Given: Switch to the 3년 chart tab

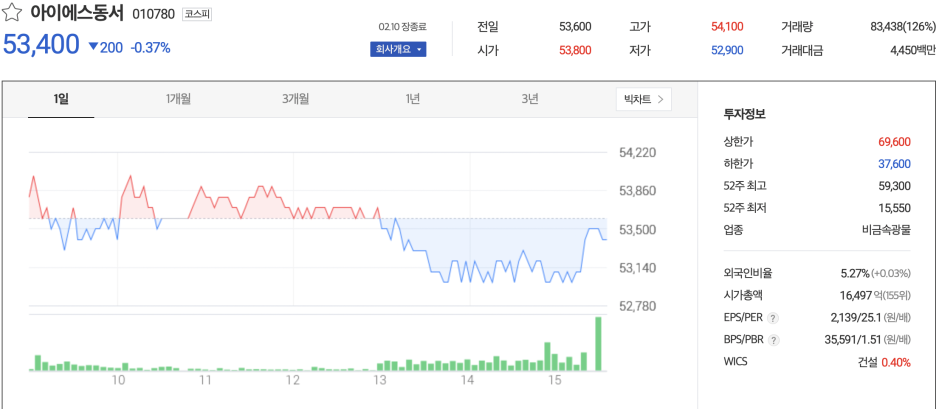Looking at the screenshot, I should (529, 99).
